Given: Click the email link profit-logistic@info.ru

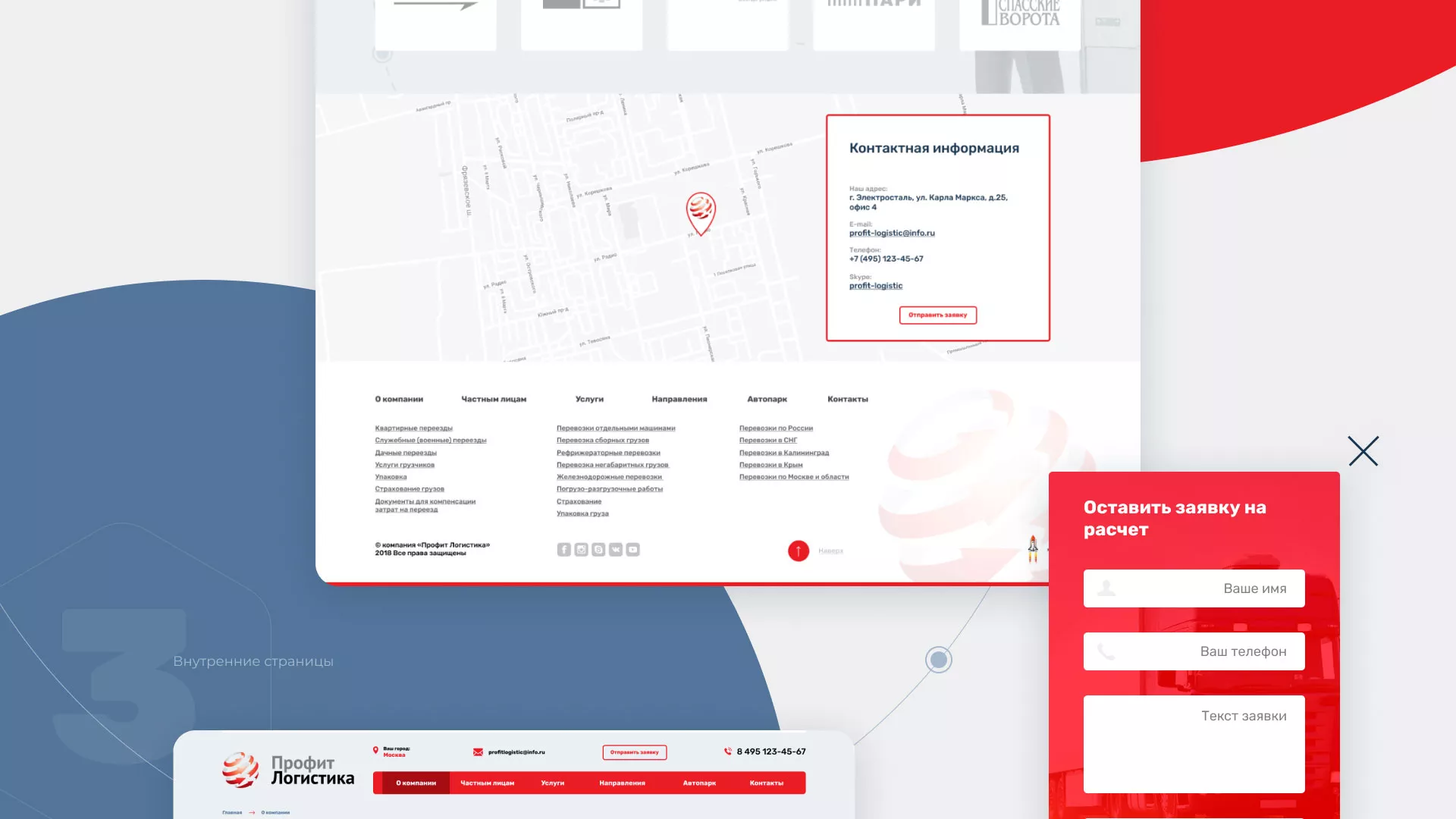Looking at the screenshot, I should tap(891, 233).
